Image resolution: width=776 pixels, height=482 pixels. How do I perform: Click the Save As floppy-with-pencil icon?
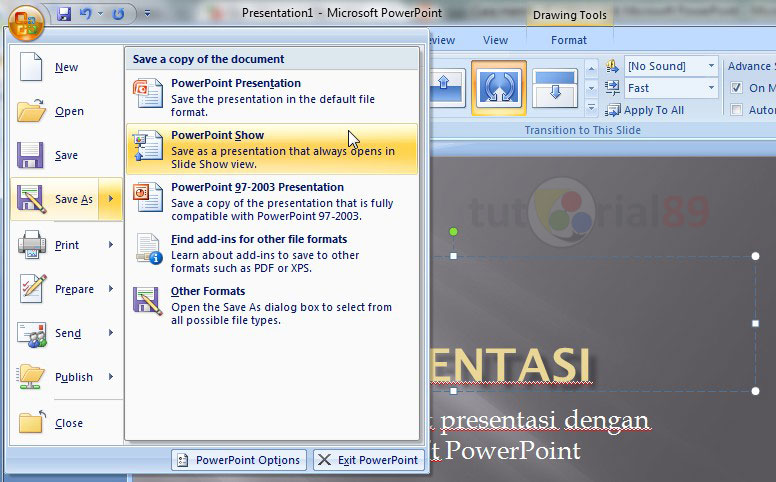(x=31, y=199)
